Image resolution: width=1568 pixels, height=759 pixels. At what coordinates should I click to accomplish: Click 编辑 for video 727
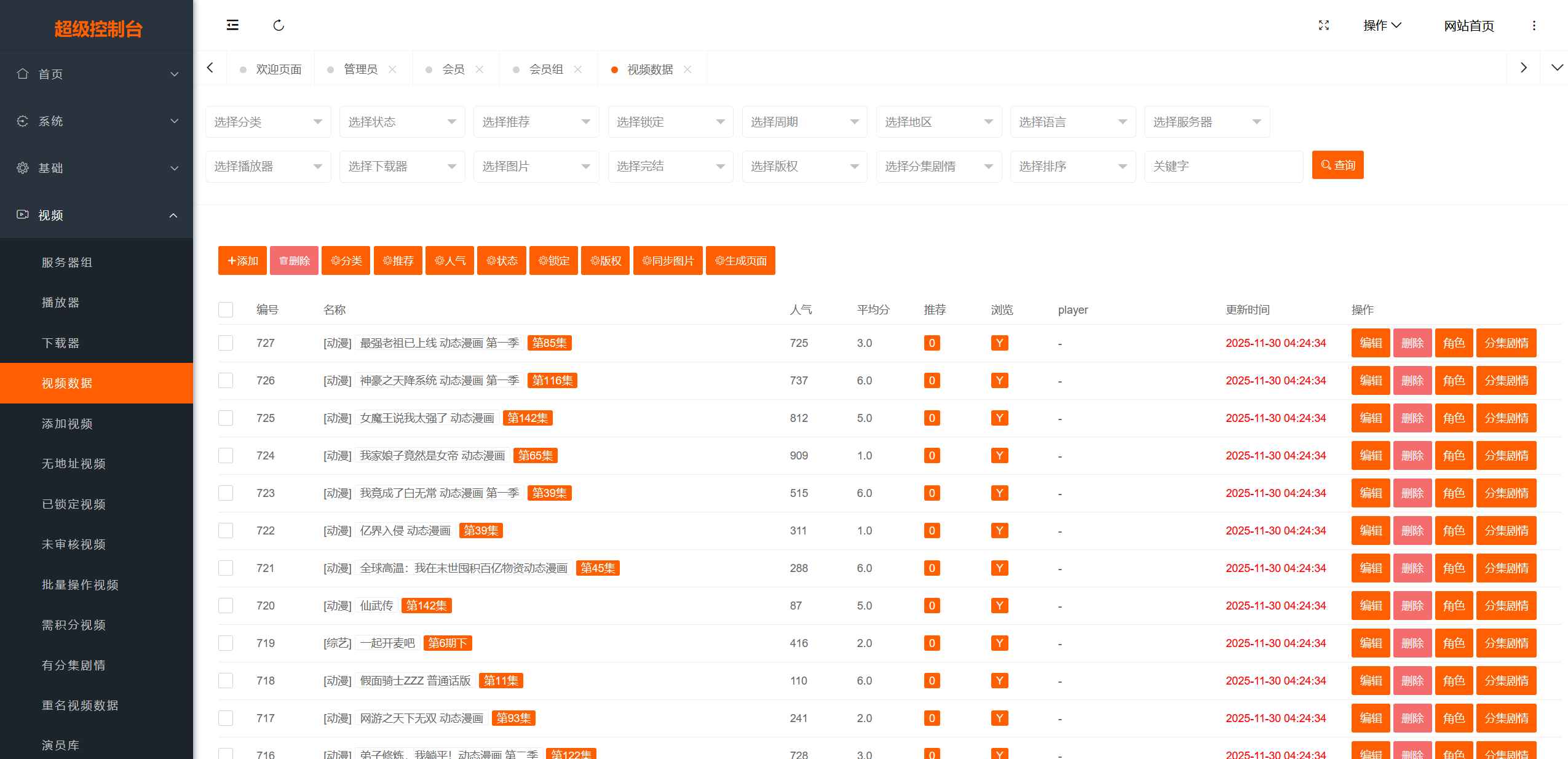click(1371, 343)
